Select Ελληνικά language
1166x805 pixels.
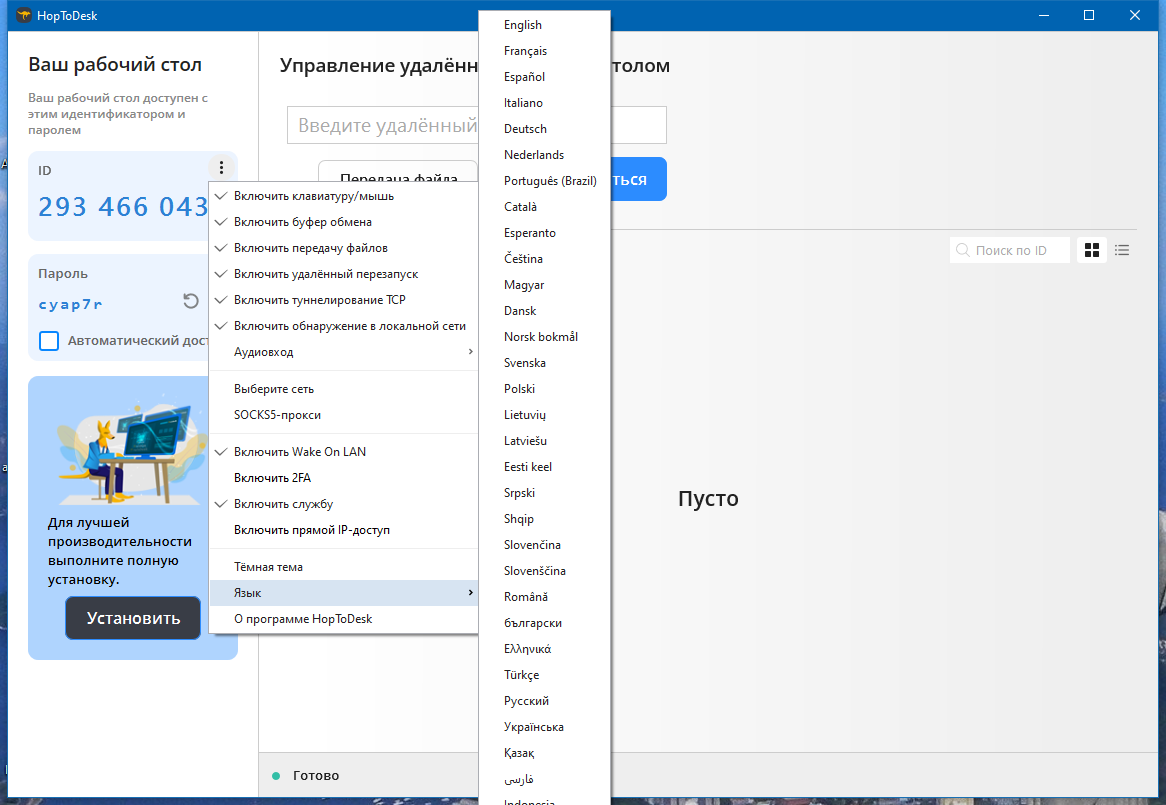pyautogui.click(x=544, y=650)
